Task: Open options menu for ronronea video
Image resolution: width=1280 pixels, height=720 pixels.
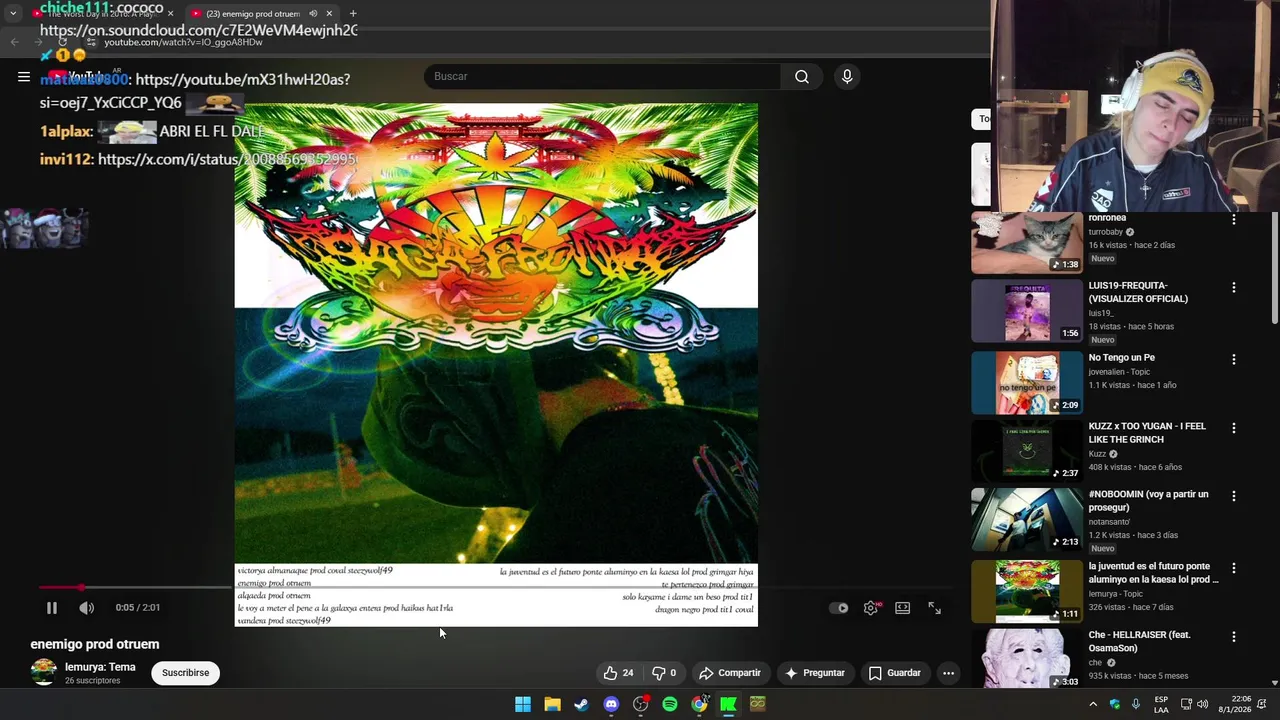Action: click(1234, 220)
